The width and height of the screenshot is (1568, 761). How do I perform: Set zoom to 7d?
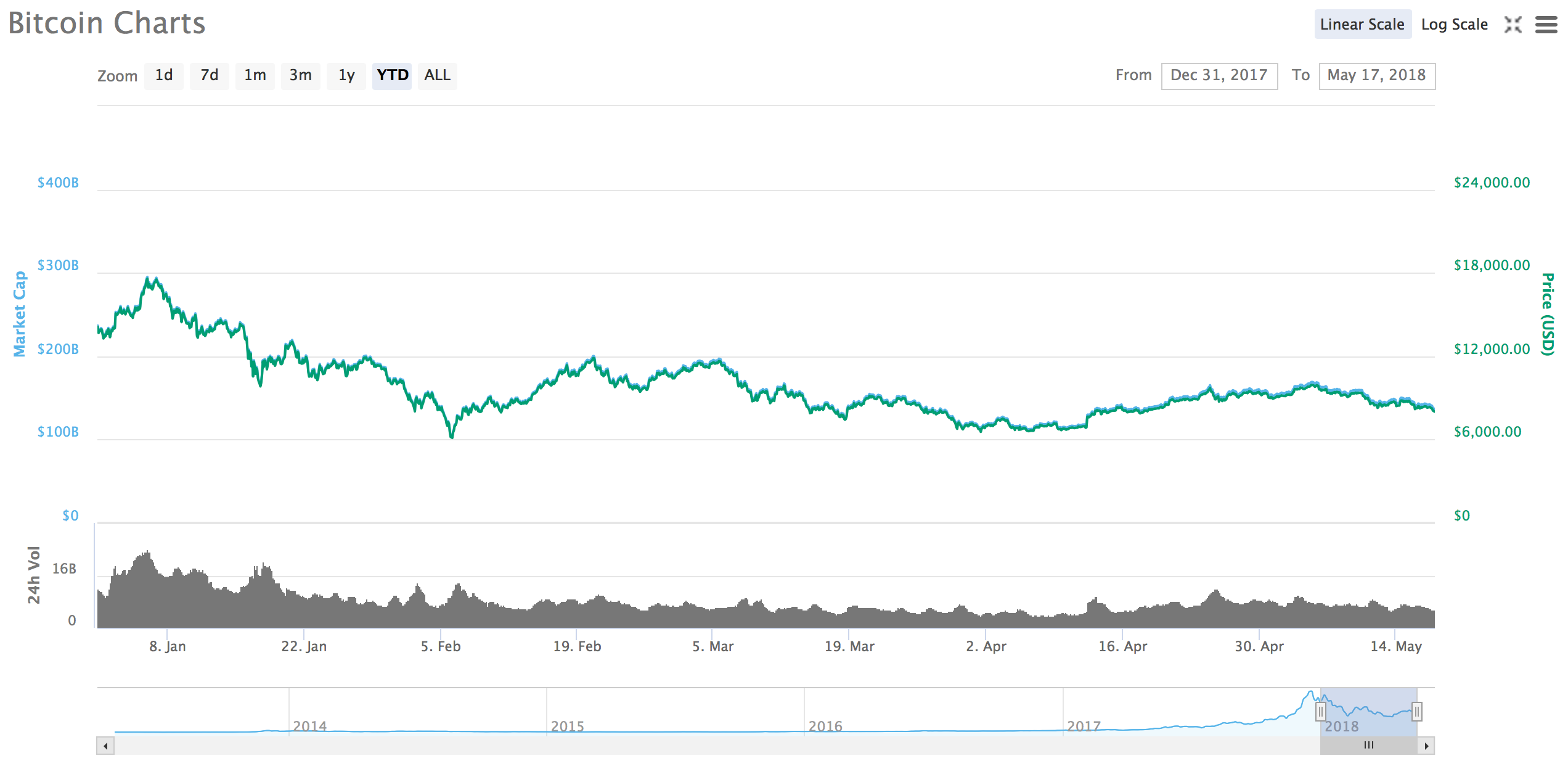[209, 76]
